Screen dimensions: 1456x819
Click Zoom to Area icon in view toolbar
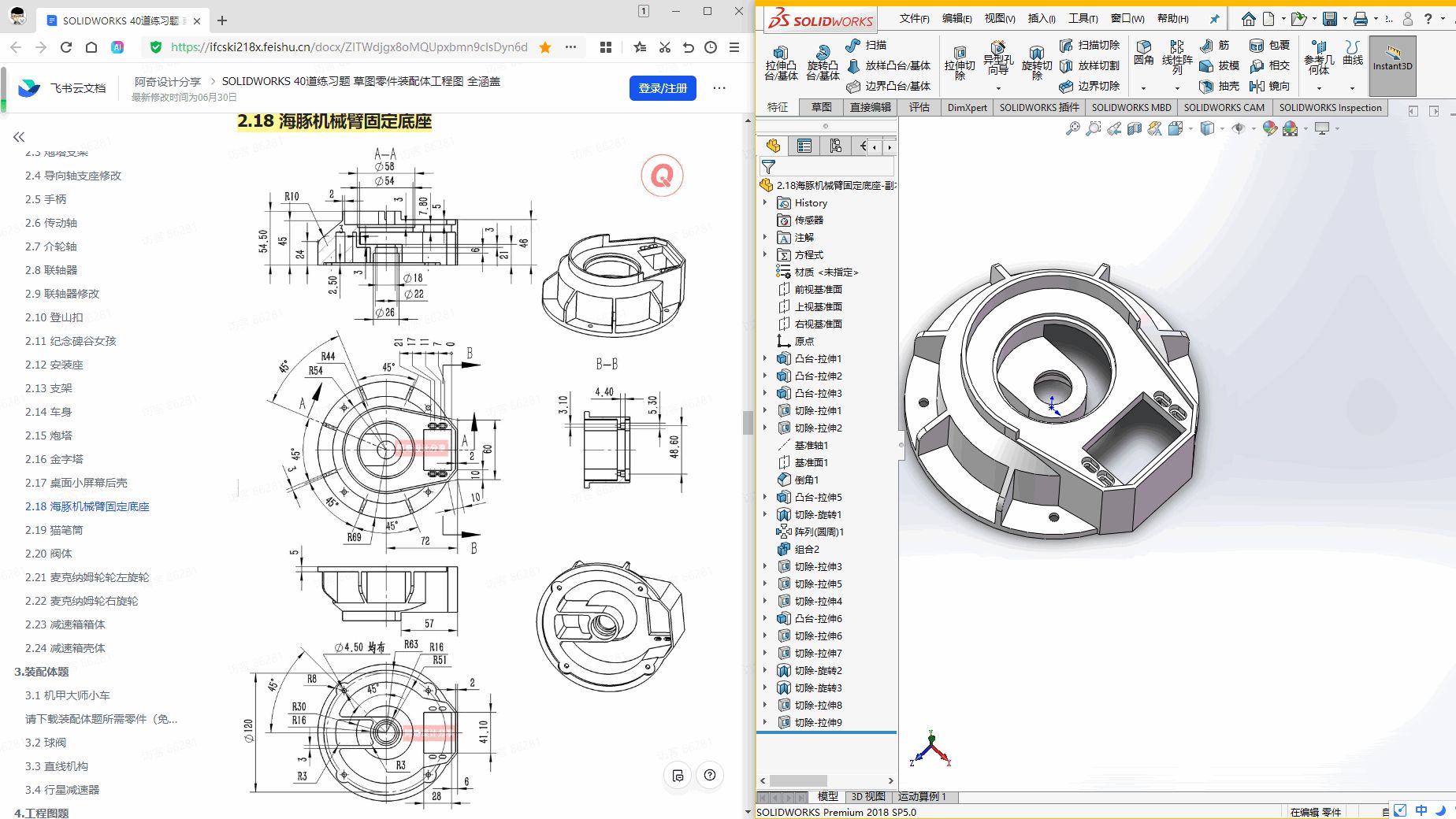[1094, 128]
